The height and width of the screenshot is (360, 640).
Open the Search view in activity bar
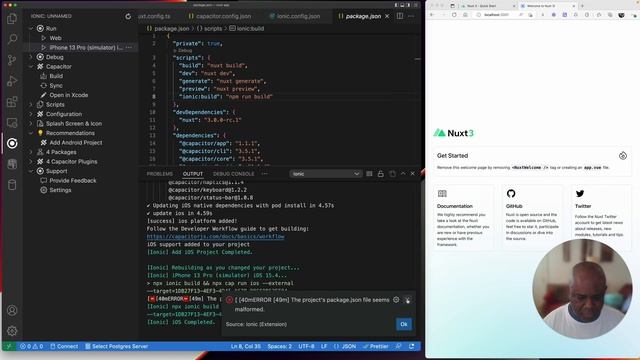(12, 39)
